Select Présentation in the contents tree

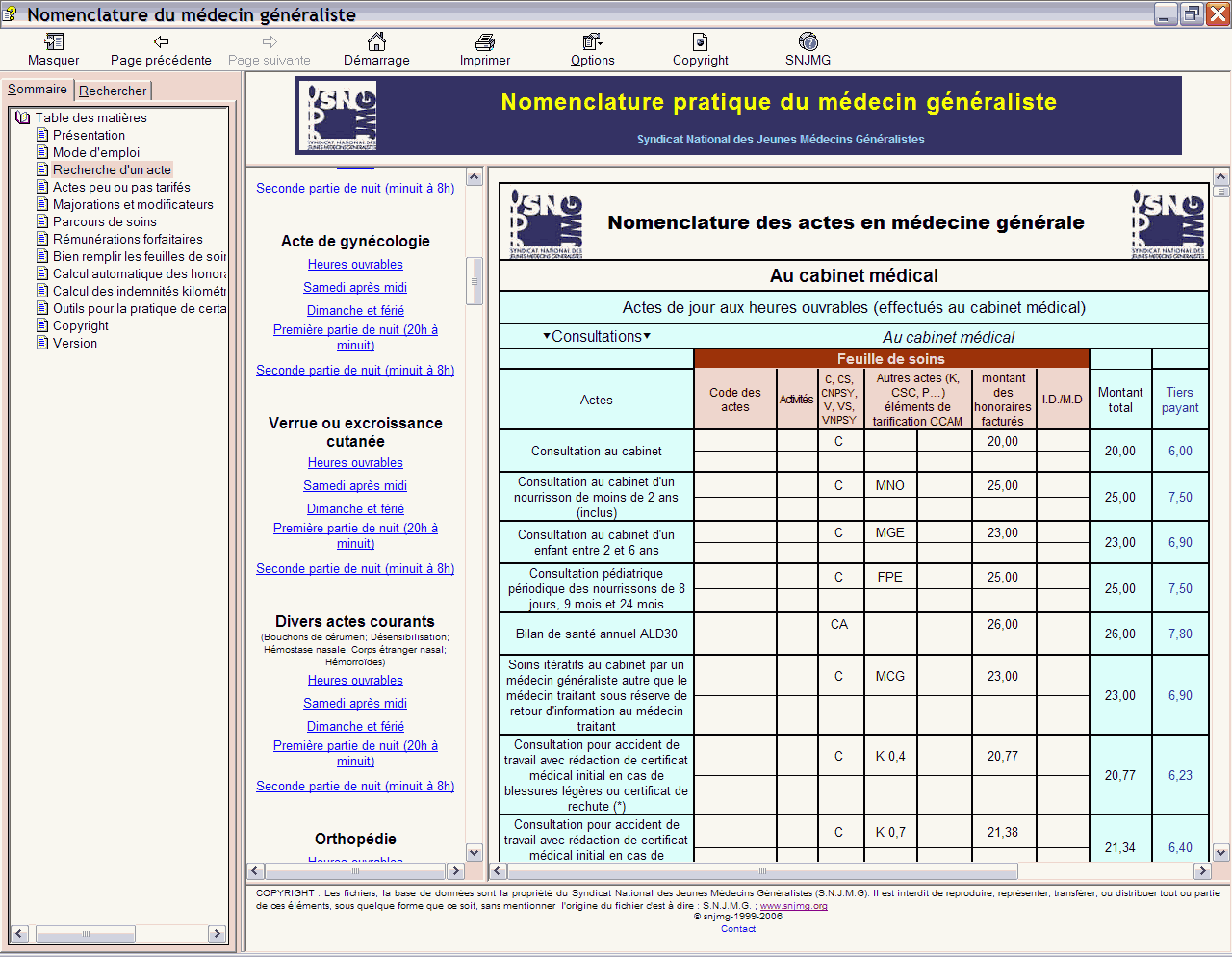tap(89, 135)
